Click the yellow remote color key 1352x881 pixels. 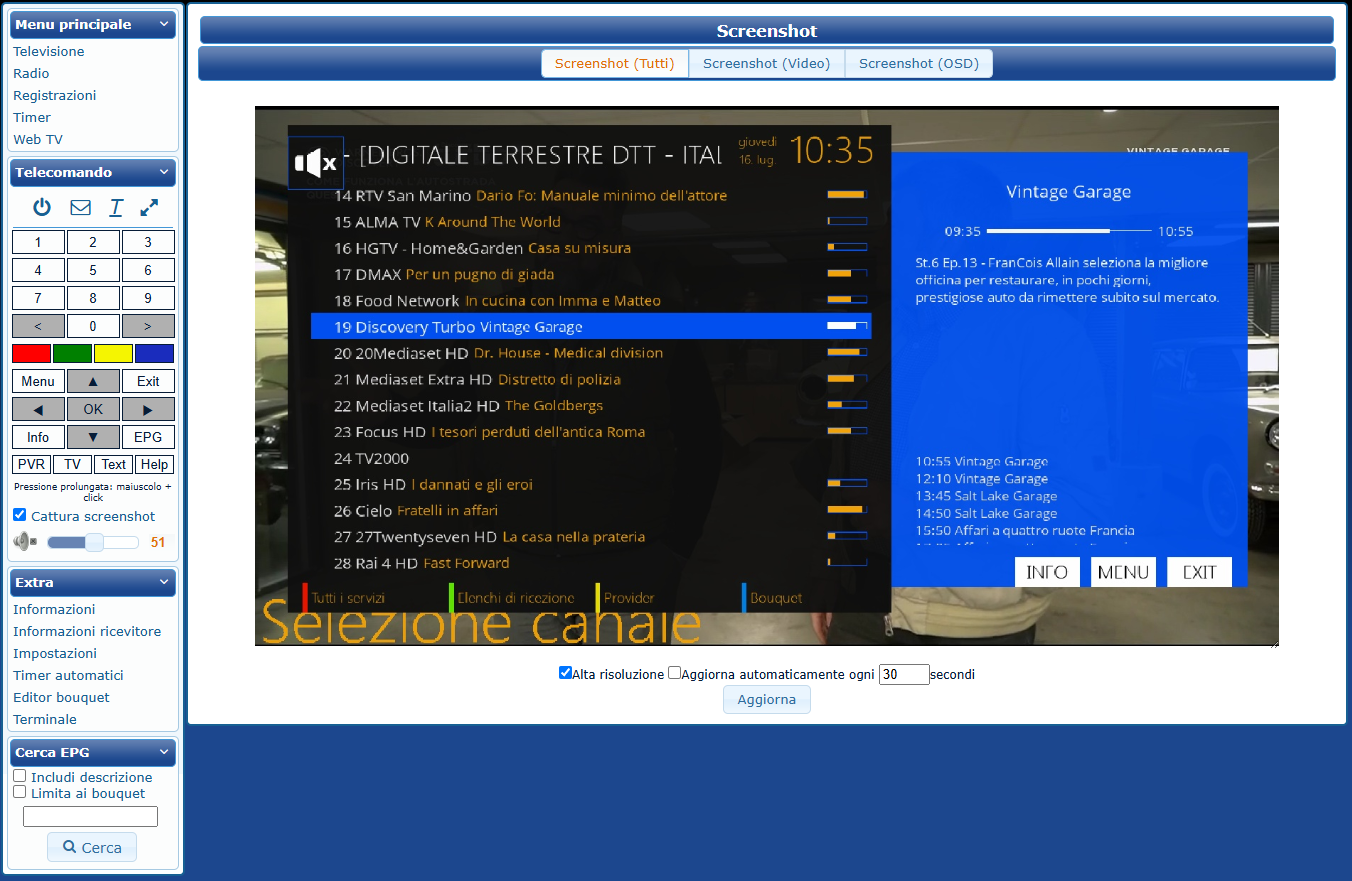tap(113, 353)
